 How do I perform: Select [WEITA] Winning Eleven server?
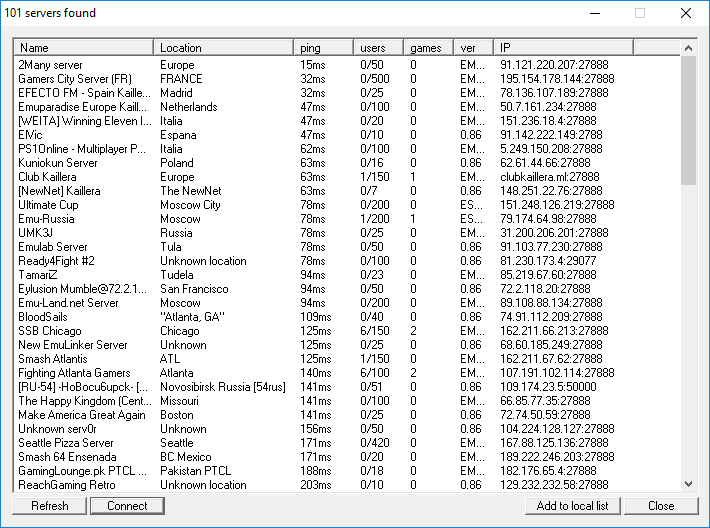pyautogui.click(x=347, y=121)
